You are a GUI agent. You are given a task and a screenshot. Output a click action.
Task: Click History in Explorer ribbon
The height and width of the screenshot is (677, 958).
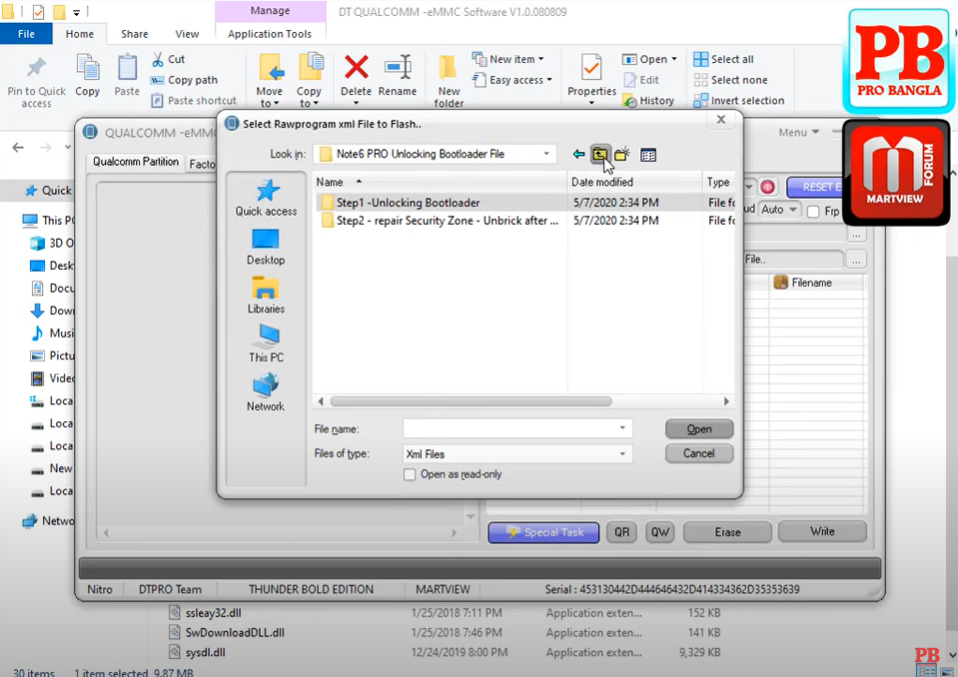coord(648,101)
